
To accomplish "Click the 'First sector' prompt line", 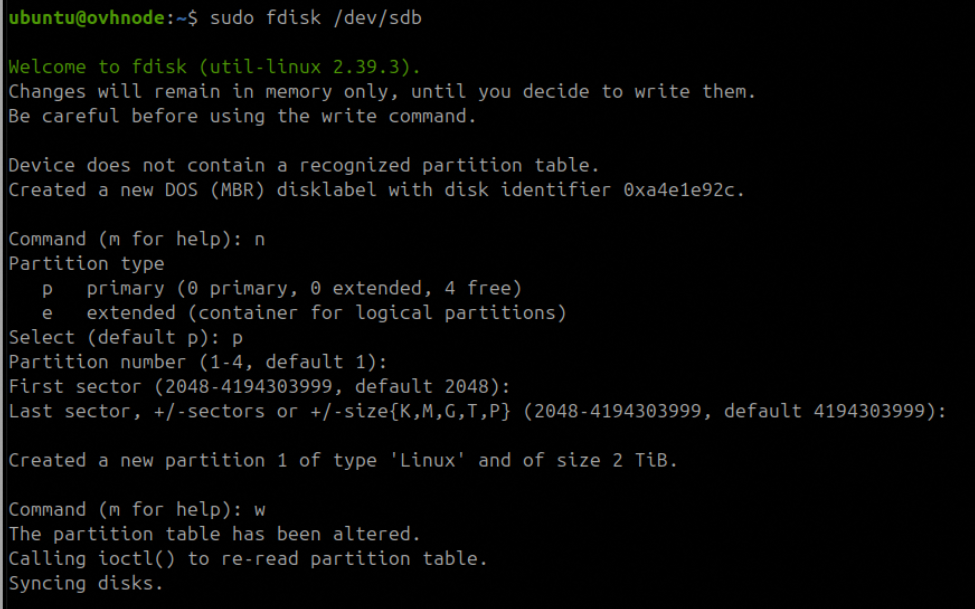I will pyautogui.click(x=259, y=386).
